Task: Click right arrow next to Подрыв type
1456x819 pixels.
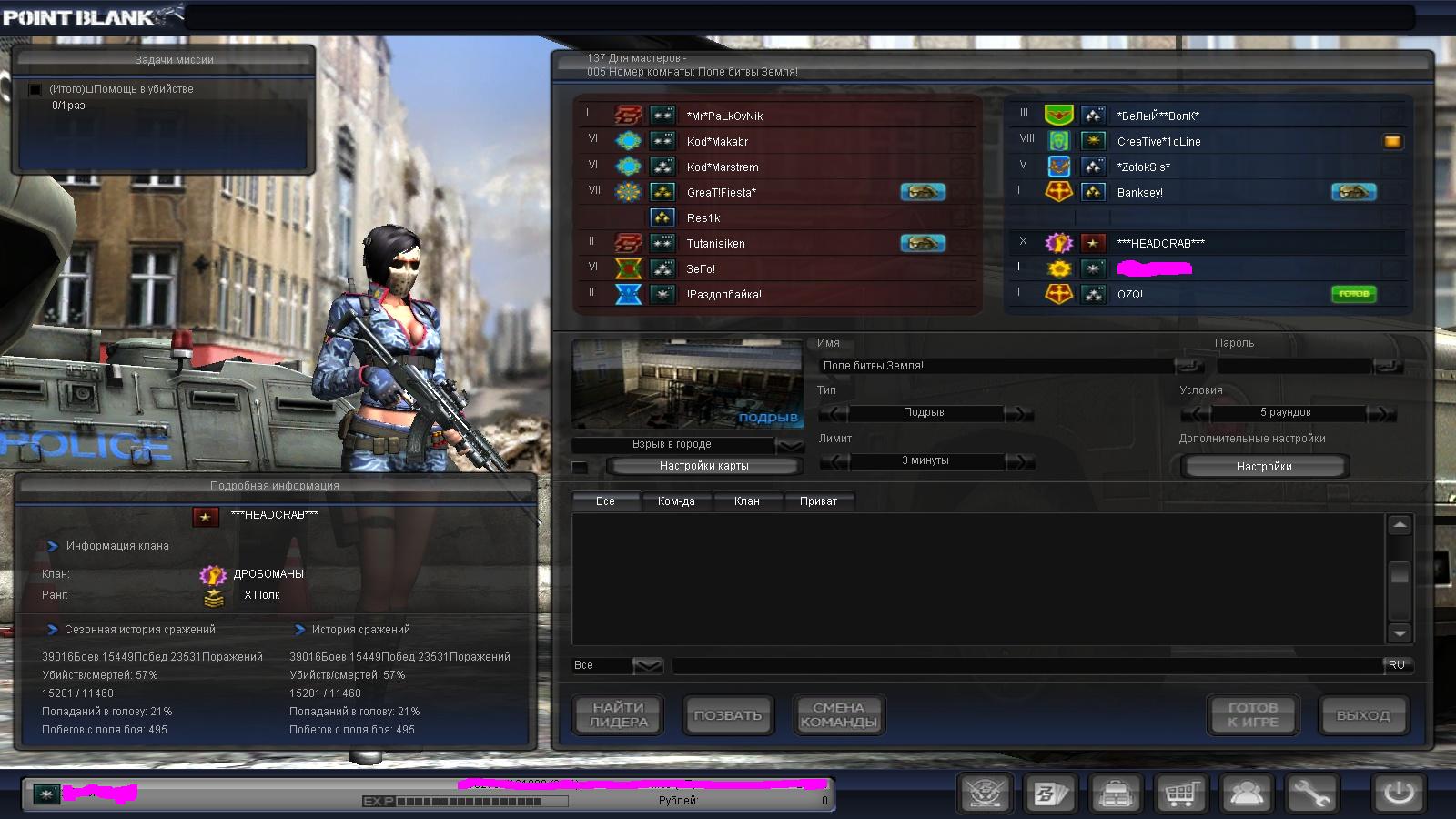Action: [x=1019, y=413]
